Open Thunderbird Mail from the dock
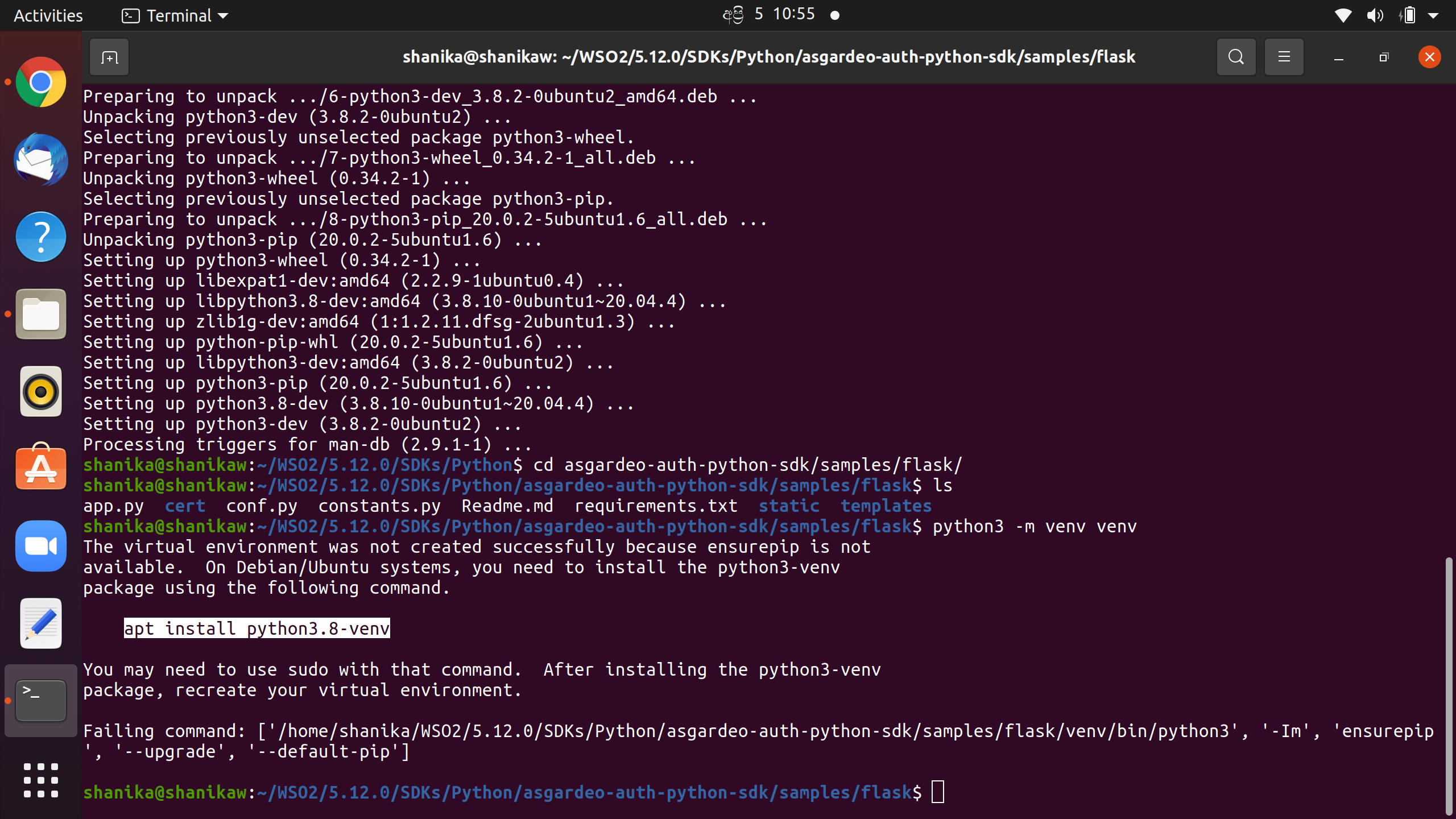 click(41, 159)
